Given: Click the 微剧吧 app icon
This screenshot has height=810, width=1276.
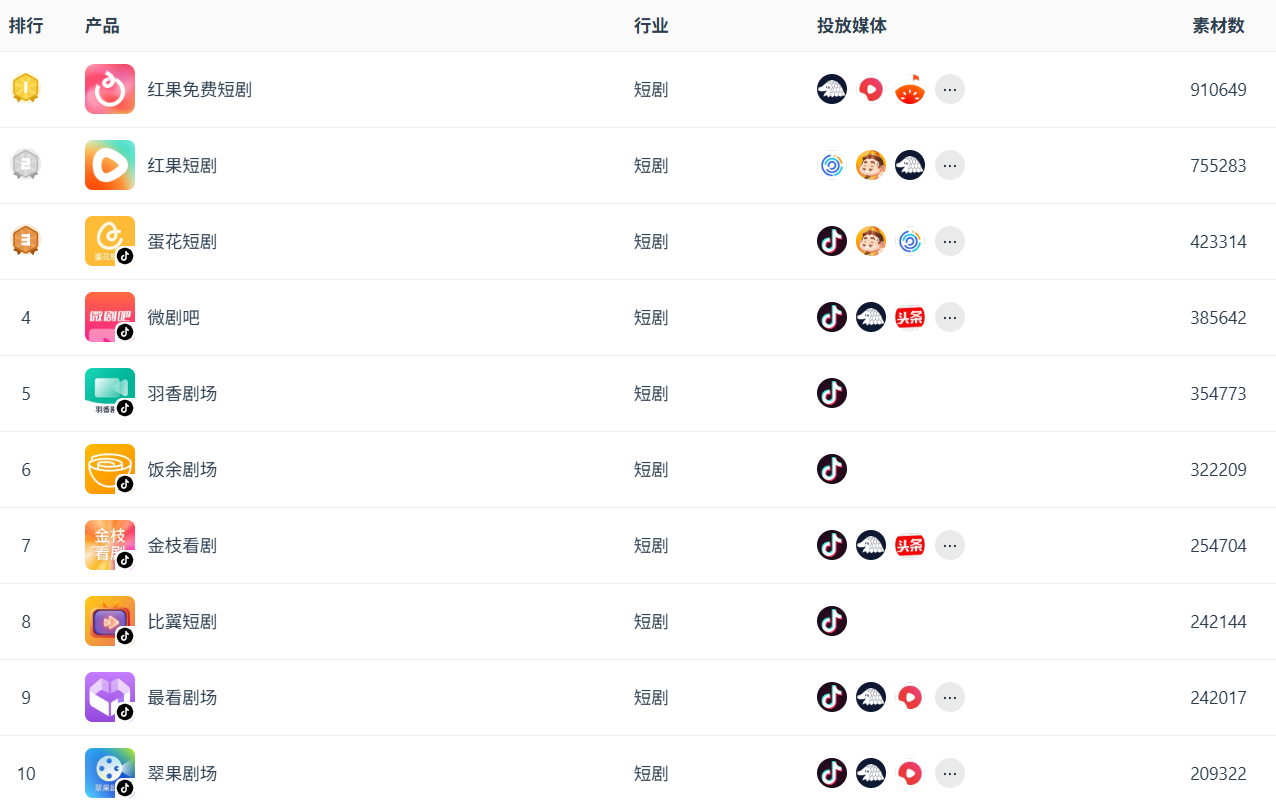Looking at the screenshot, I should coord(110,317).
